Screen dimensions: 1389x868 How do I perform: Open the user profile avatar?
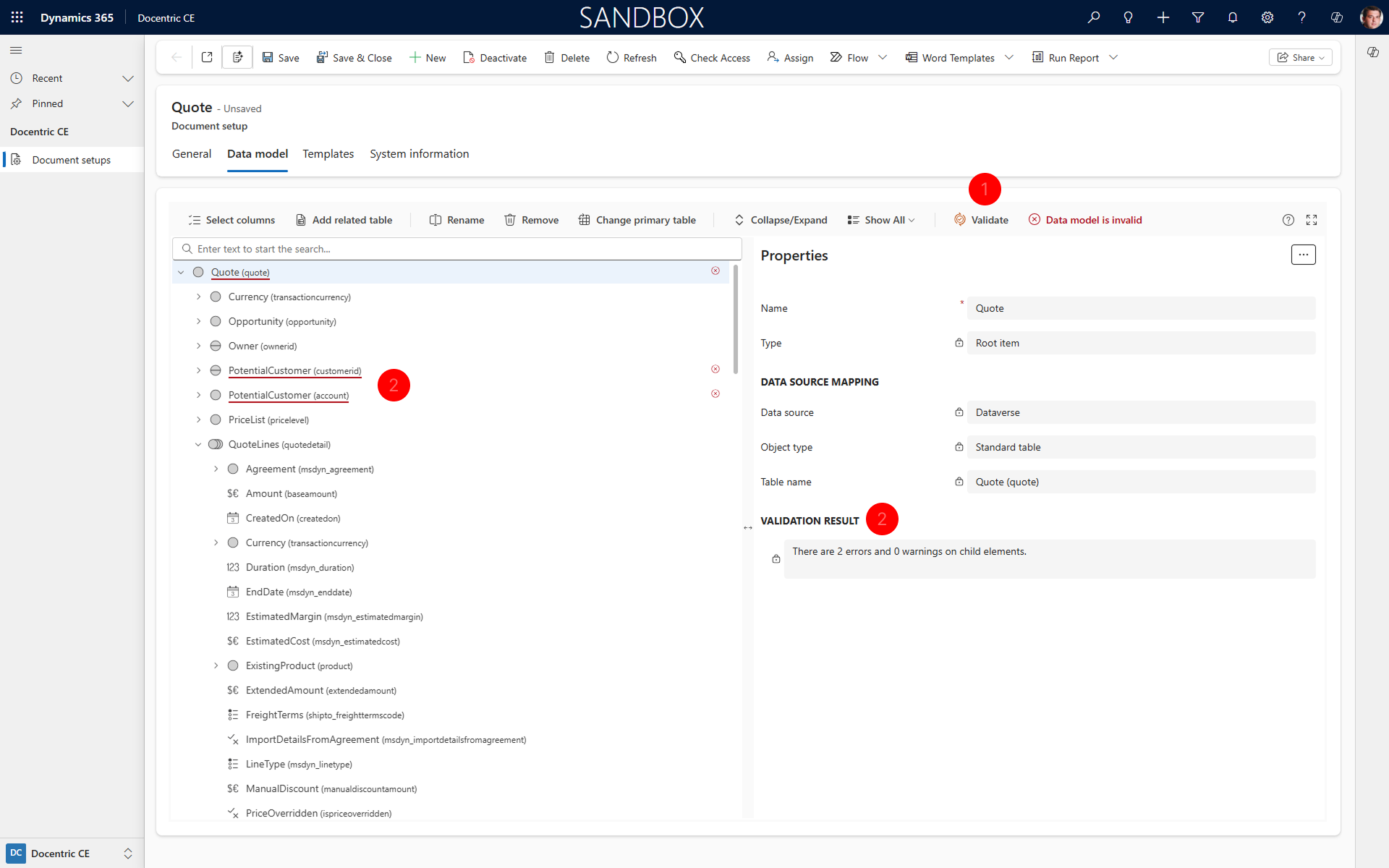1371,17
